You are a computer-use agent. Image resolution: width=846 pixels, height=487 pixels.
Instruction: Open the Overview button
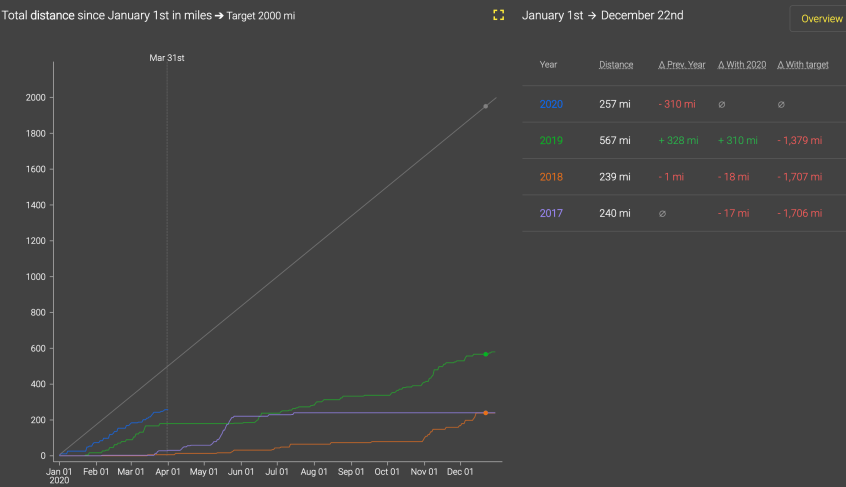[x=821, y=19]
